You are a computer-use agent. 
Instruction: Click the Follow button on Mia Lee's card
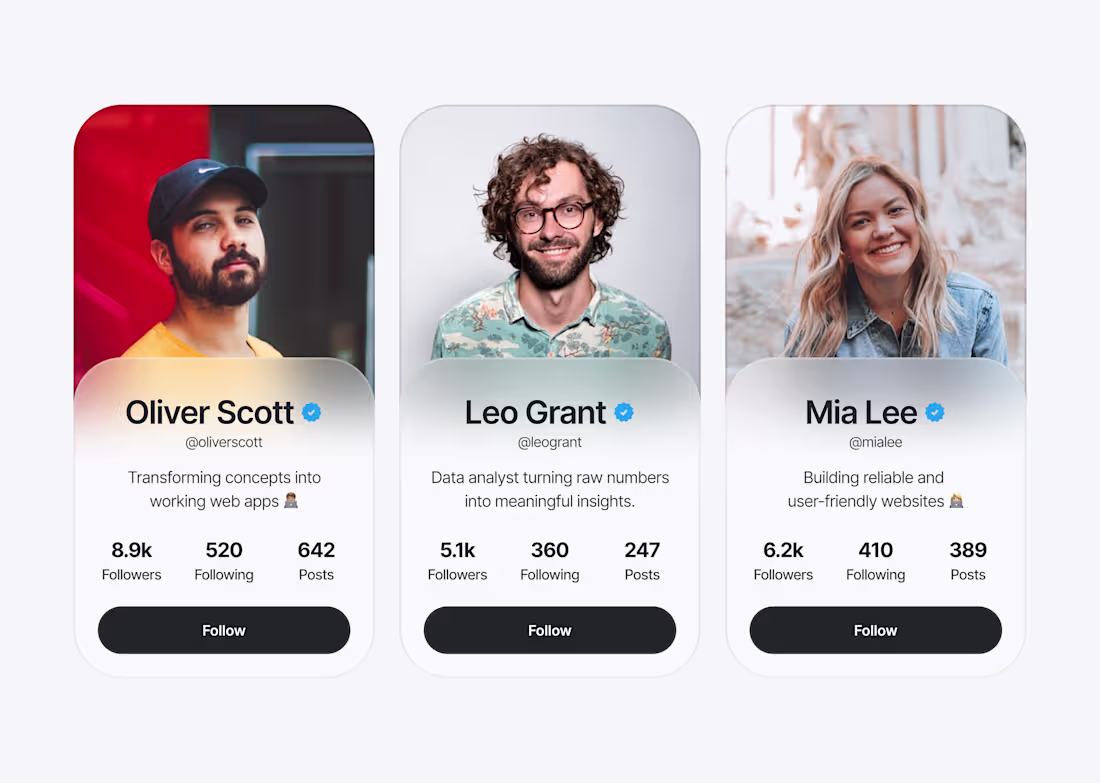point(875,630)
